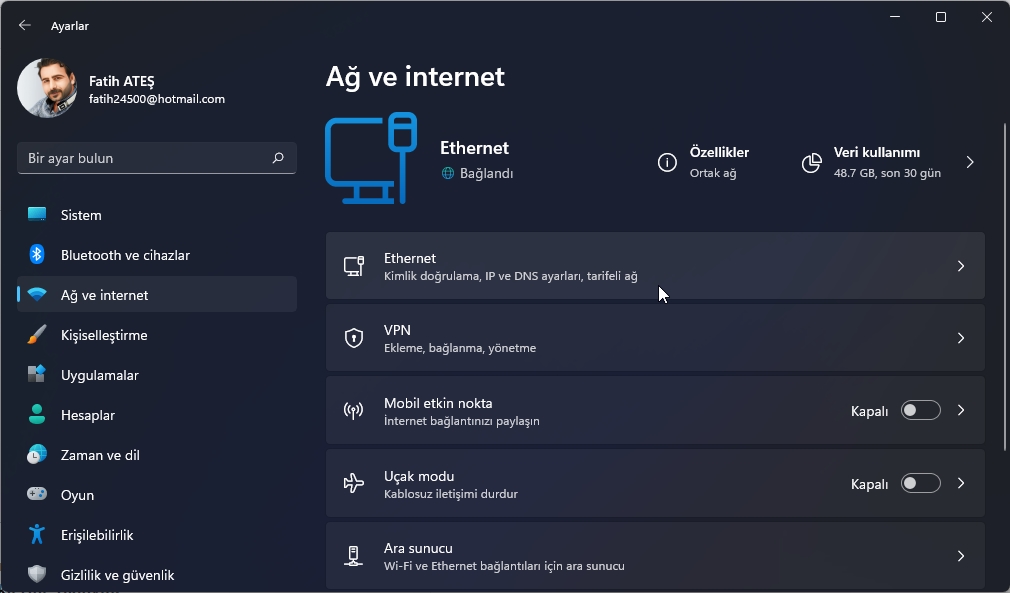1010x593 pixels.
Task: Click the Mobil etkin nokta hotspot icon
Action: point(354,410)
